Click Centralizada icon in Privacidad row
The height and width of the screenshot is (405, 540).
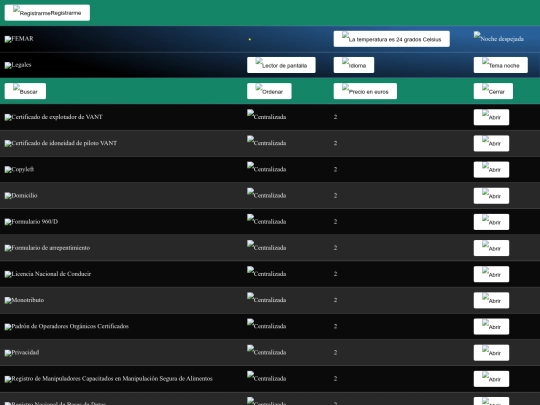coord(267,351)
